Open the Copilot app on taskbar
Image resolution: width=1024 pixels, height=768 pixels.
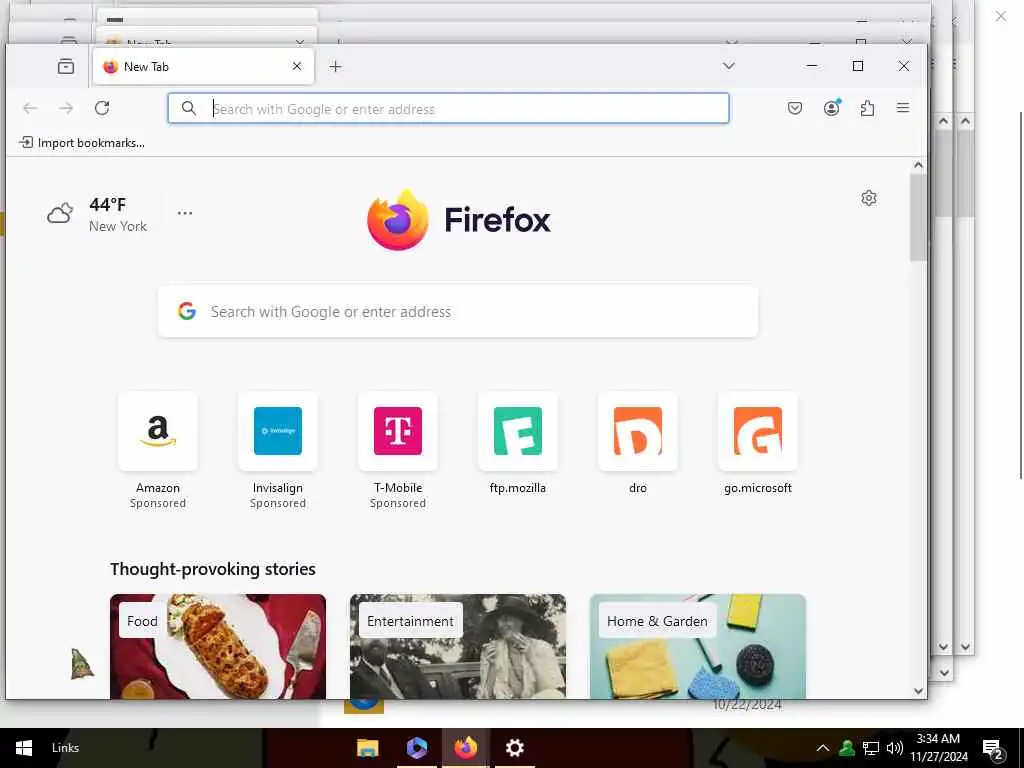(x=417, y=748)
